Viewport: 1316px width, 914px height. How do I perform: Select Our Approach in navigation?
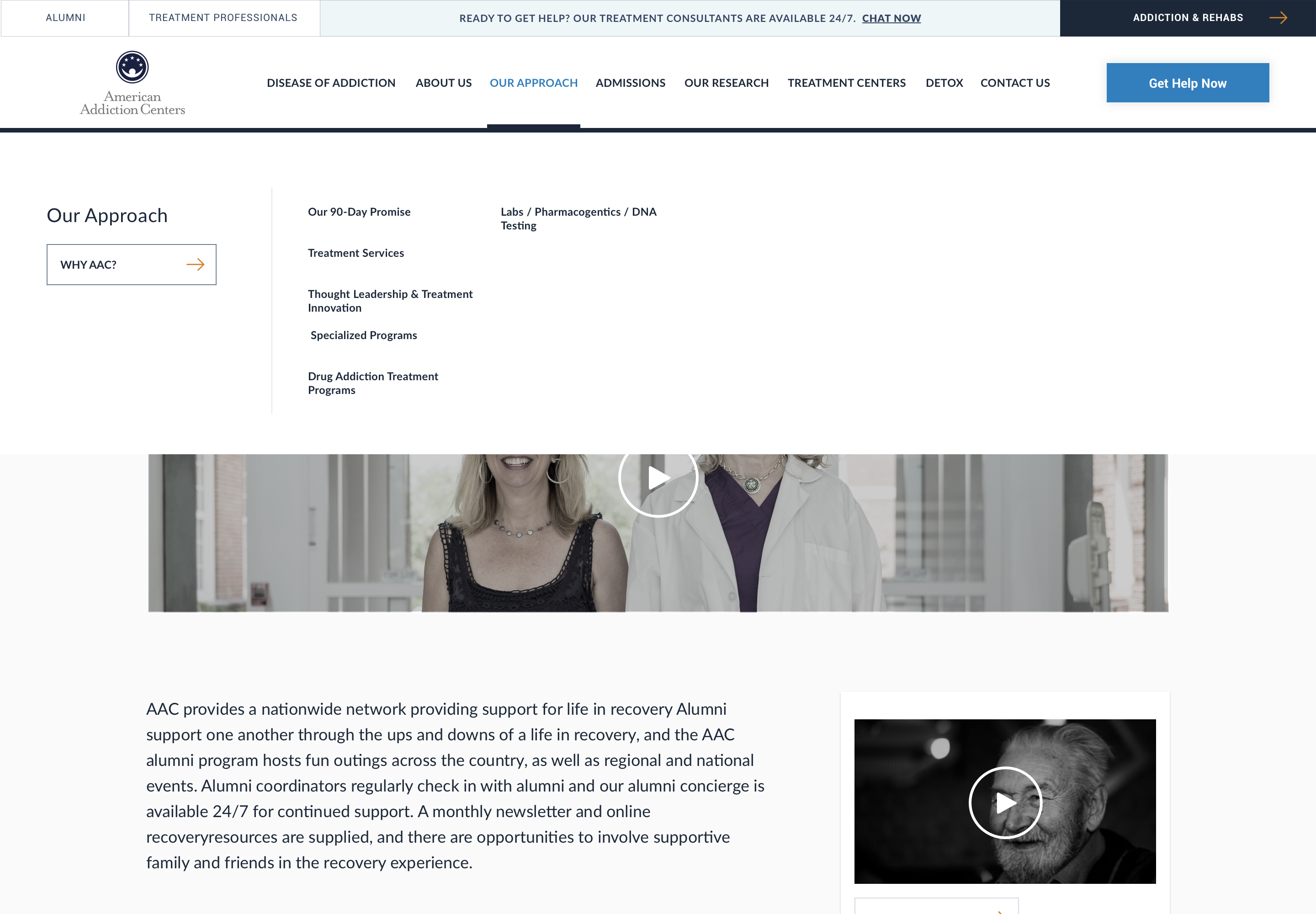[x=533, y=83]
